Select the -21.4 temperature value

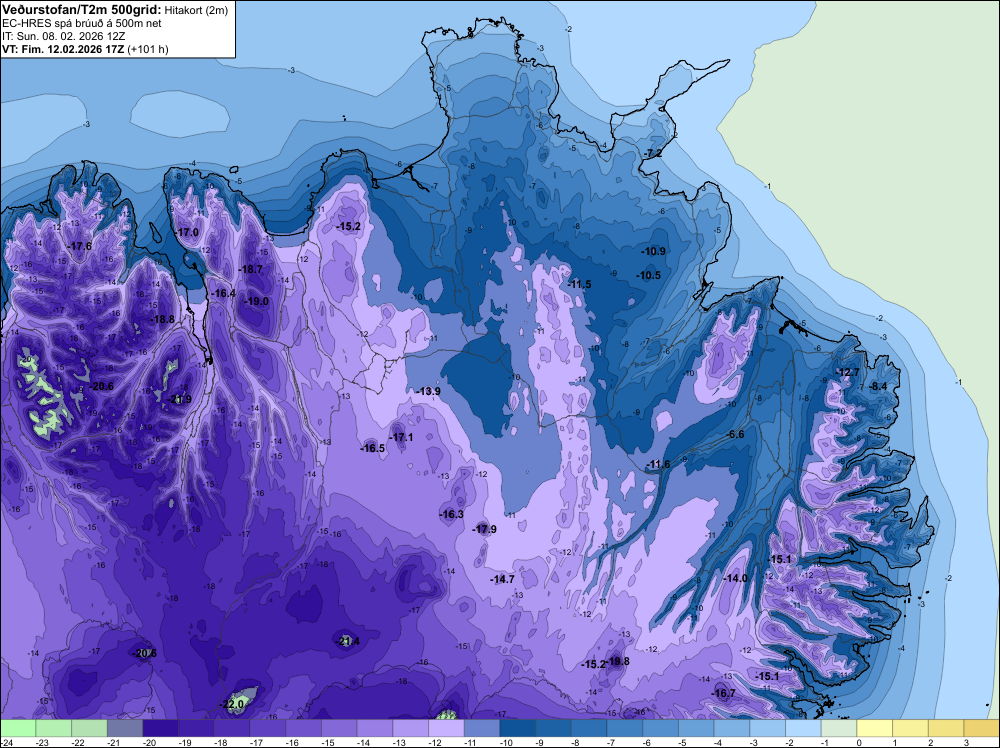pos(347,641)
